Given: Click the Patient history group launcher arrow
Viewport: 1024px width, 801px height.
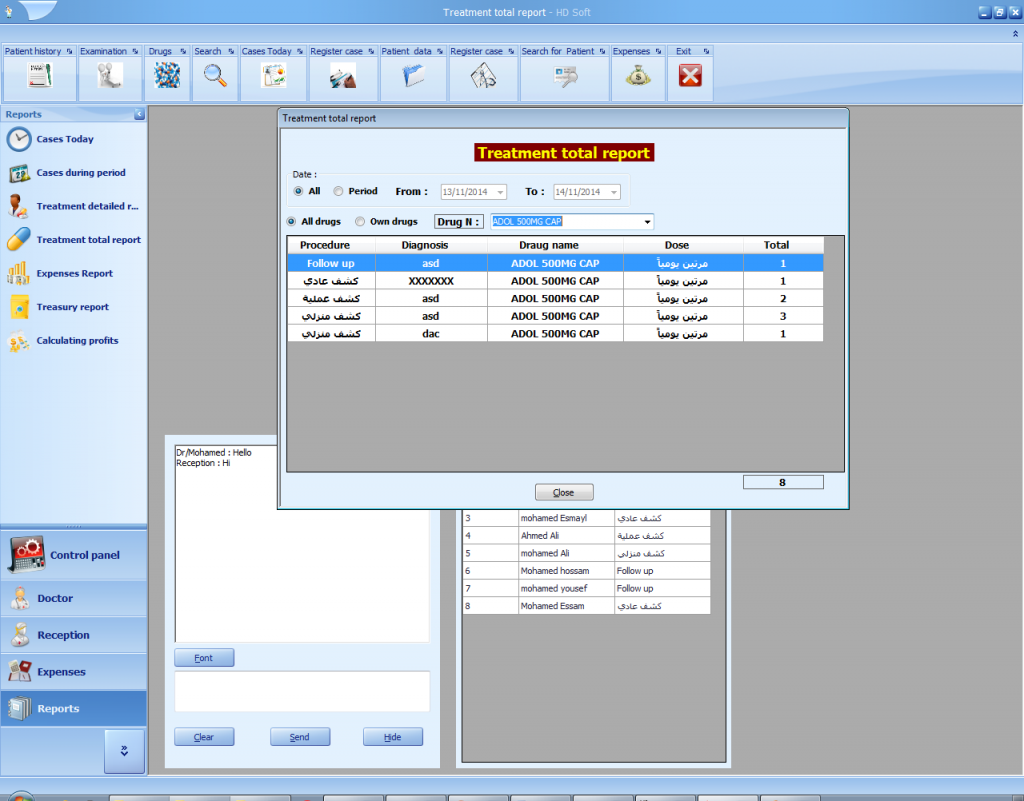Looking at the screenshot, I should (x=69, y=51).
